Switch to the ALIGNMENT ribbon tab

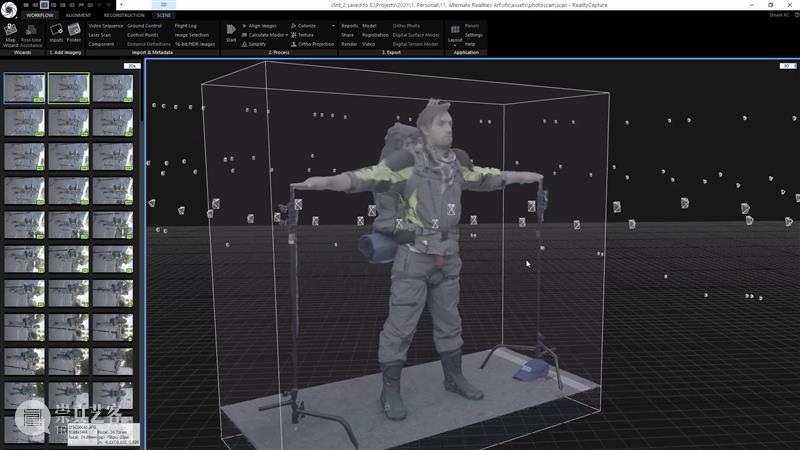pos(78,15)
